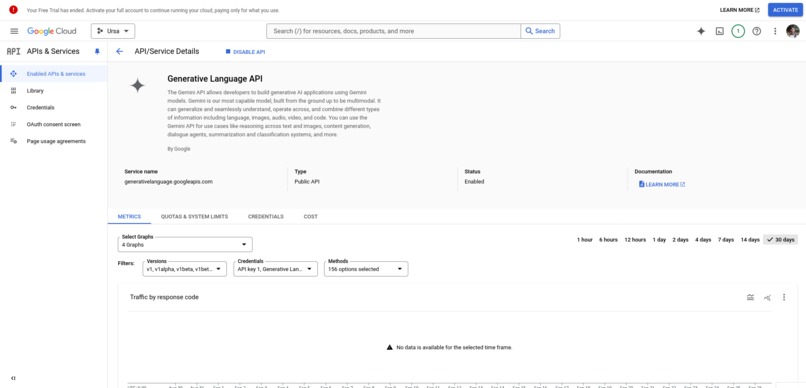This screenshot has width=806, height=388.
Task: Click the OAuth consent screen icon
Action: click(x=13, y=124)
